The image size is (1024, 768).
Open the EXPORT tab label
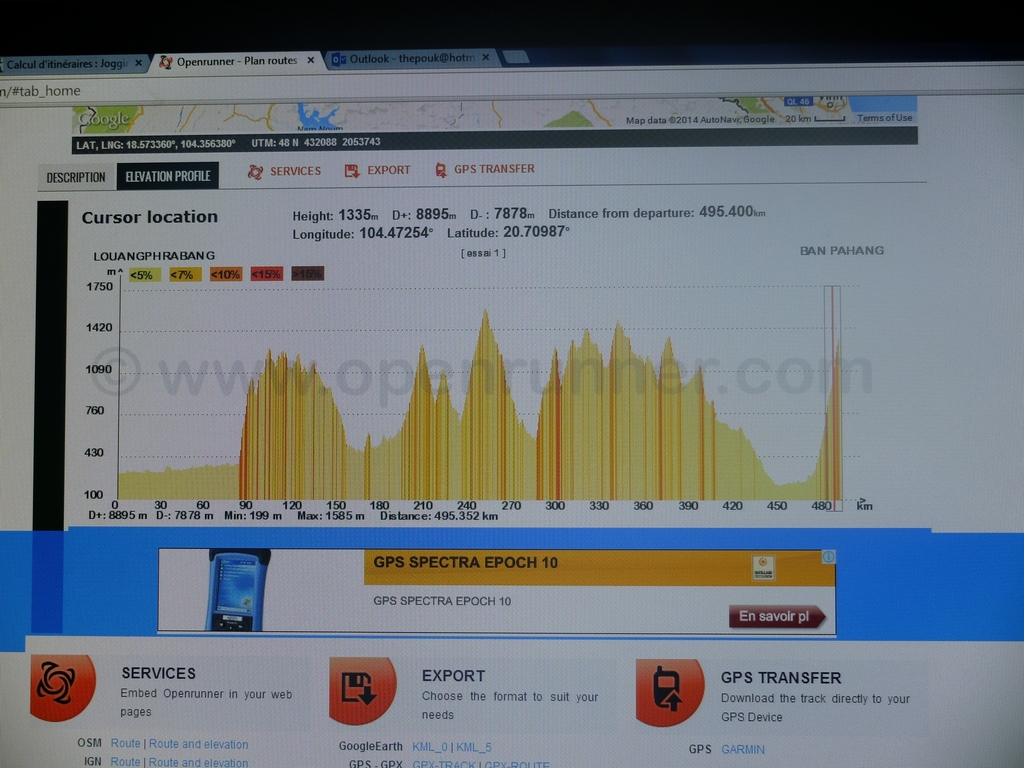389,170
